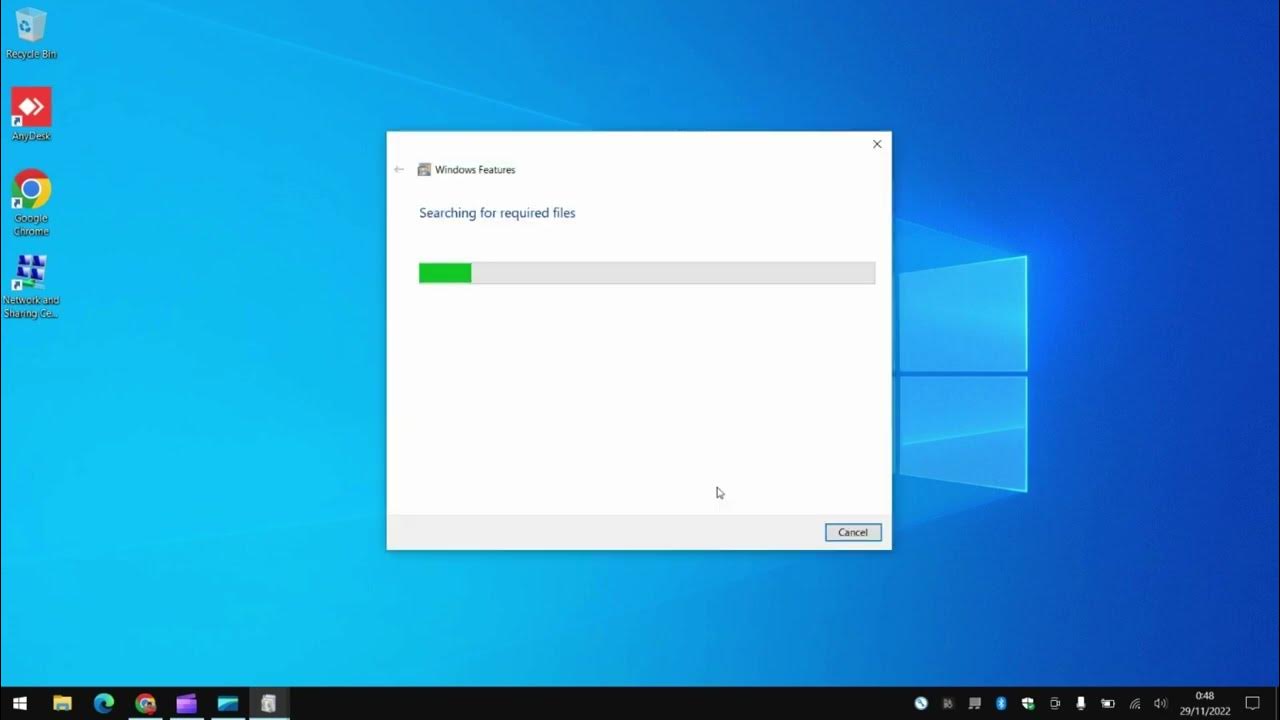Viewport: 1280px width, 720px height.
Task: Open File Explorer from the taskbar
Action: pyautogui.click(x=63, y=703)
